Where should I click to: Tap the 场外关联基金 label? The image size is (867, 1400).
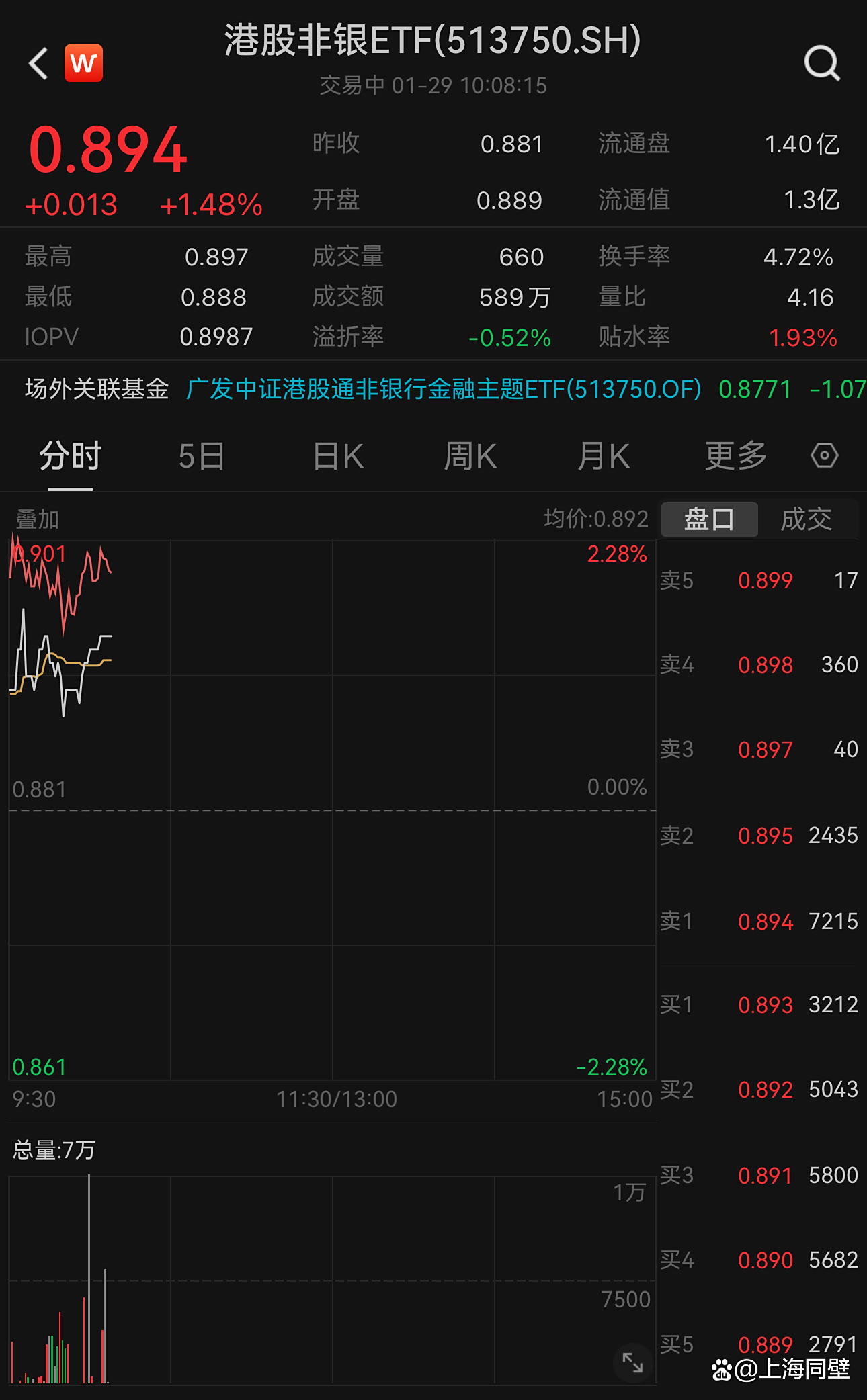[x=97, y=389]
